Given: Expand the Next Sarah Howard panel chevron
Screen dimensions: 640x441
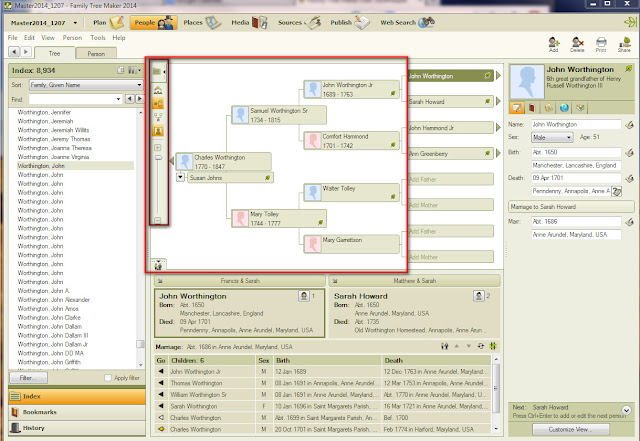Looking at the screenshot, I should point(626,410).
